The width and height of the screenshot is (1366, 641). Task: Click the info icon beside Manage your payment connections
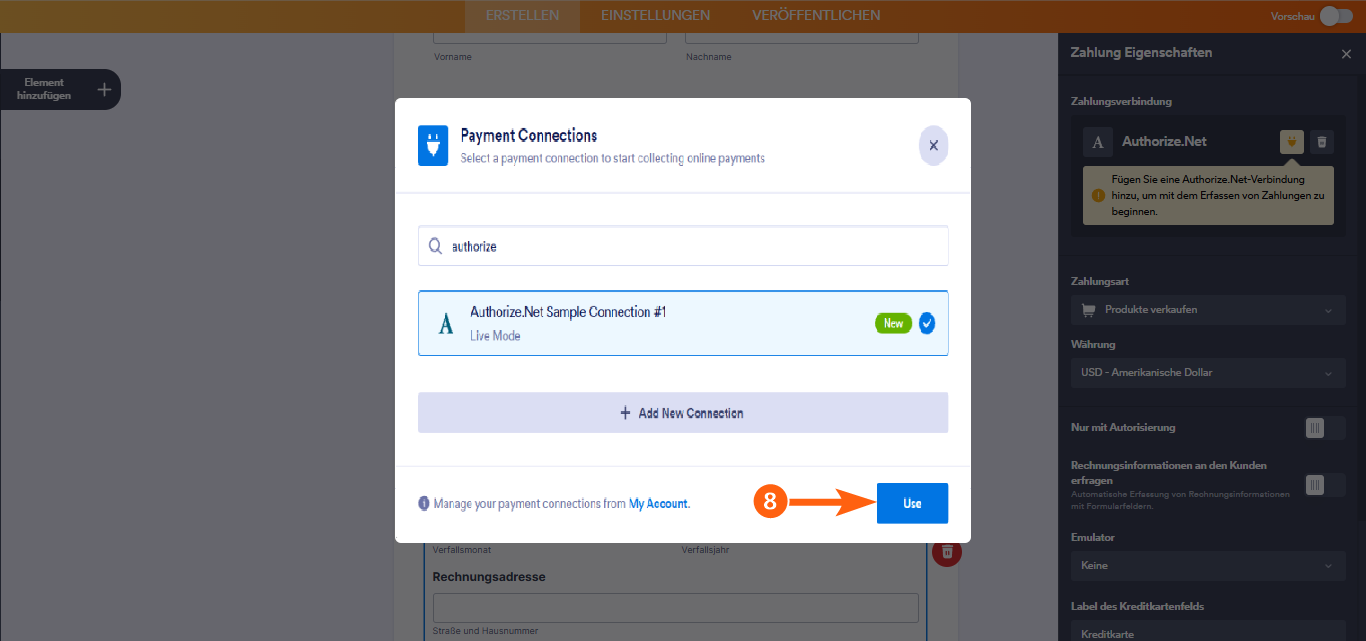(424, 503)
